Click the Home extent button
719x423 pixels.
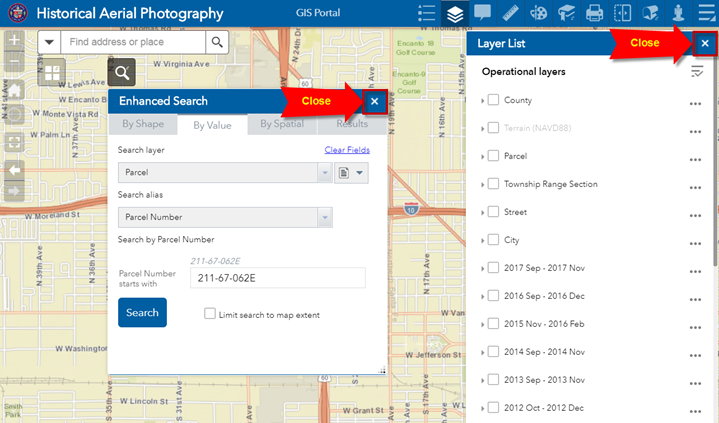[x=14, y=91]
